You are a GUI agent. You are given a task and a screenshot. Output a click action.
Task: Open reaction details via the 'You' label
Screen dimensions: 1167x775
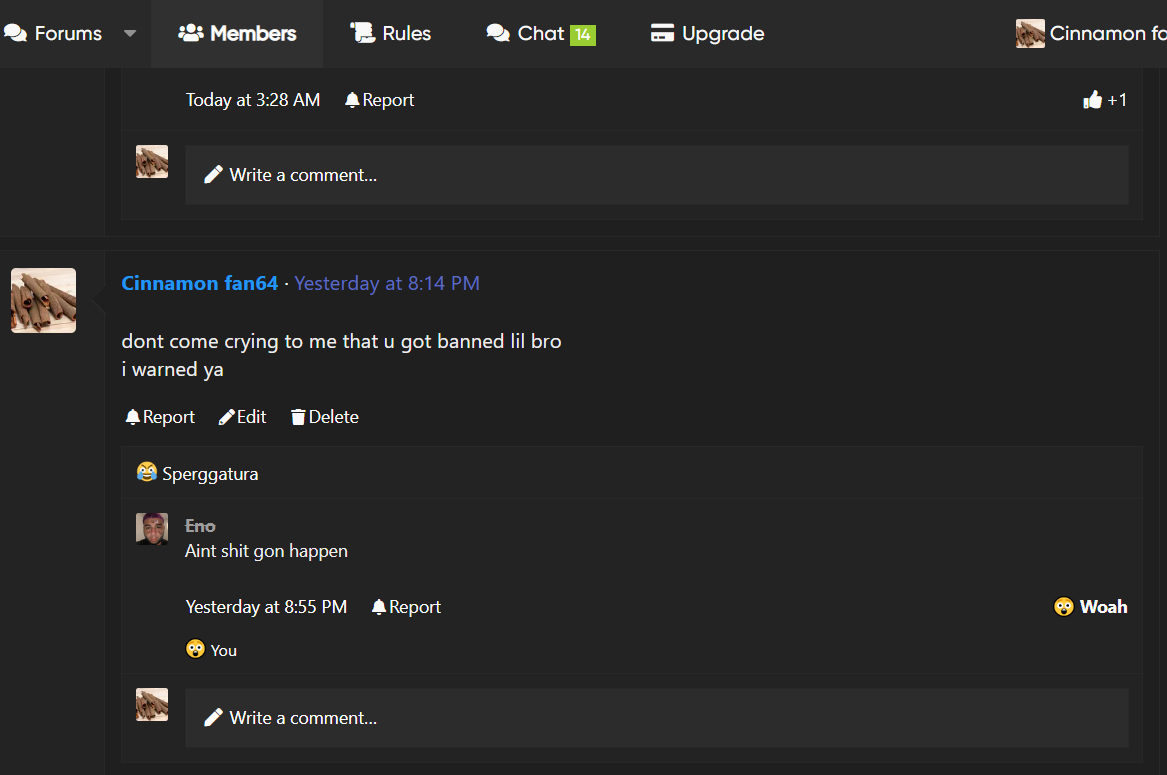tap(211, 650)
